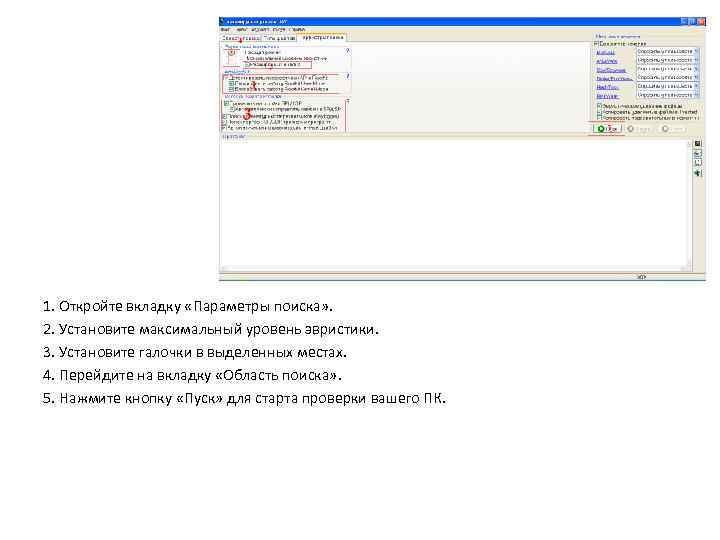The width and height of the screenshot is (720, 540).
Task: Toggle Эвристическое удаление файлов checkbox
Action: (599, 106)
